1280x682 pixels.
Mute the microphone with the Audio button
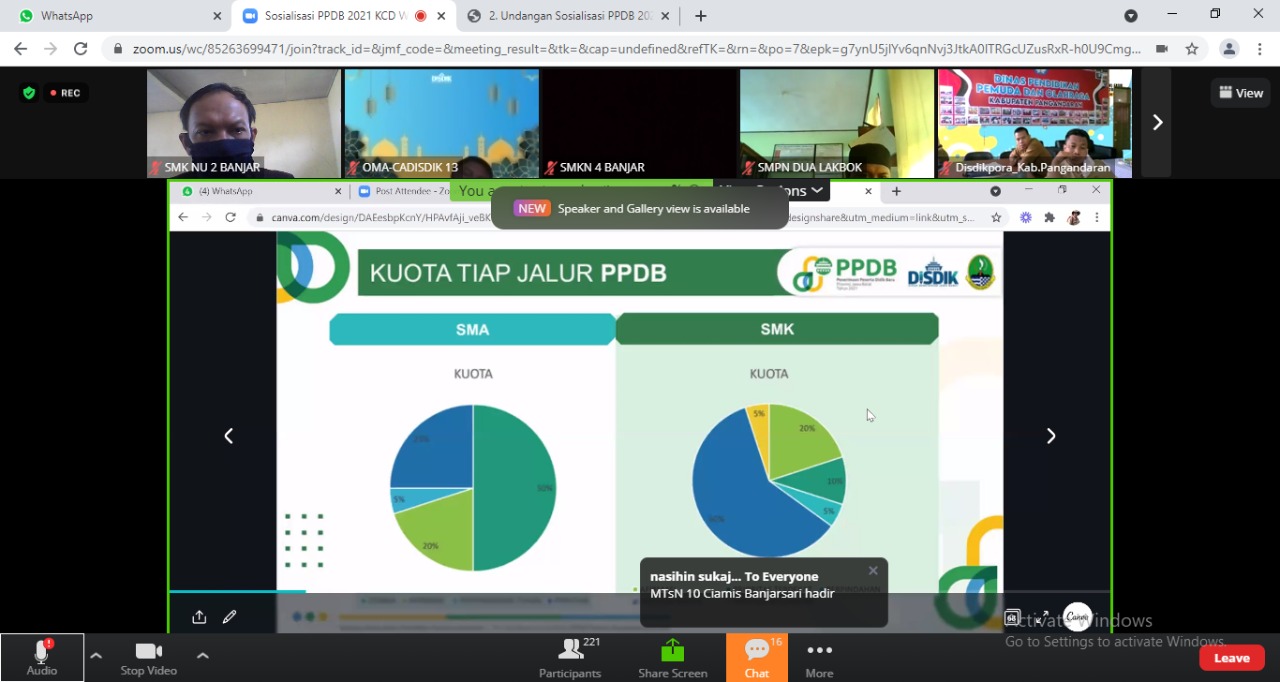[x=41, y=657]
